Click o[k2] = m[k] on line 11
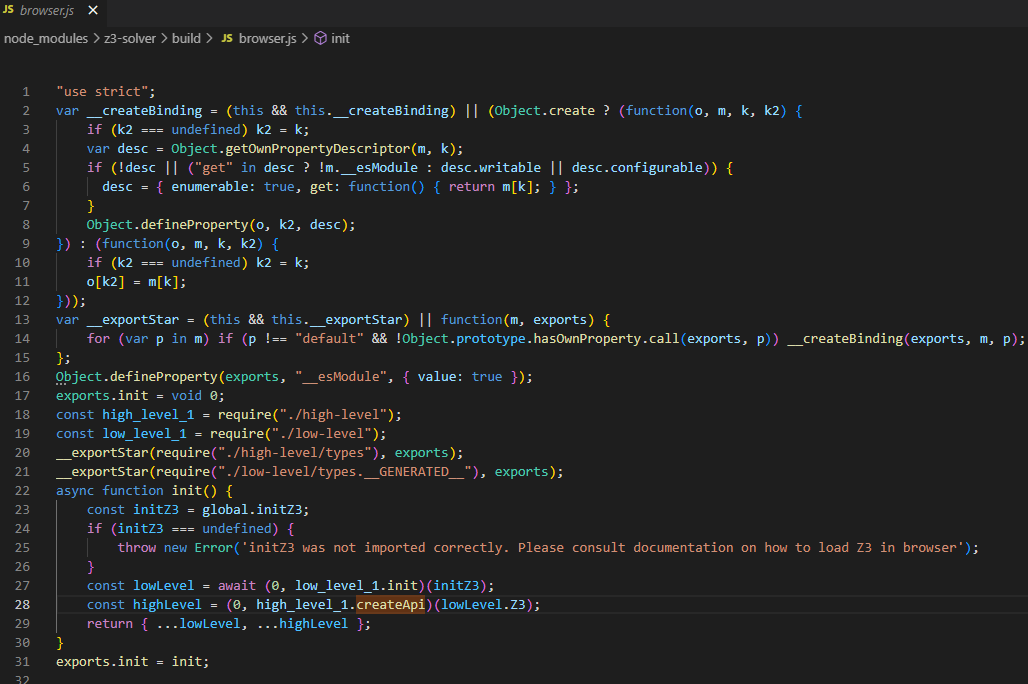The width and height of the screenshot is (1028, 684). pyautogui.click(x=136, y=282)
